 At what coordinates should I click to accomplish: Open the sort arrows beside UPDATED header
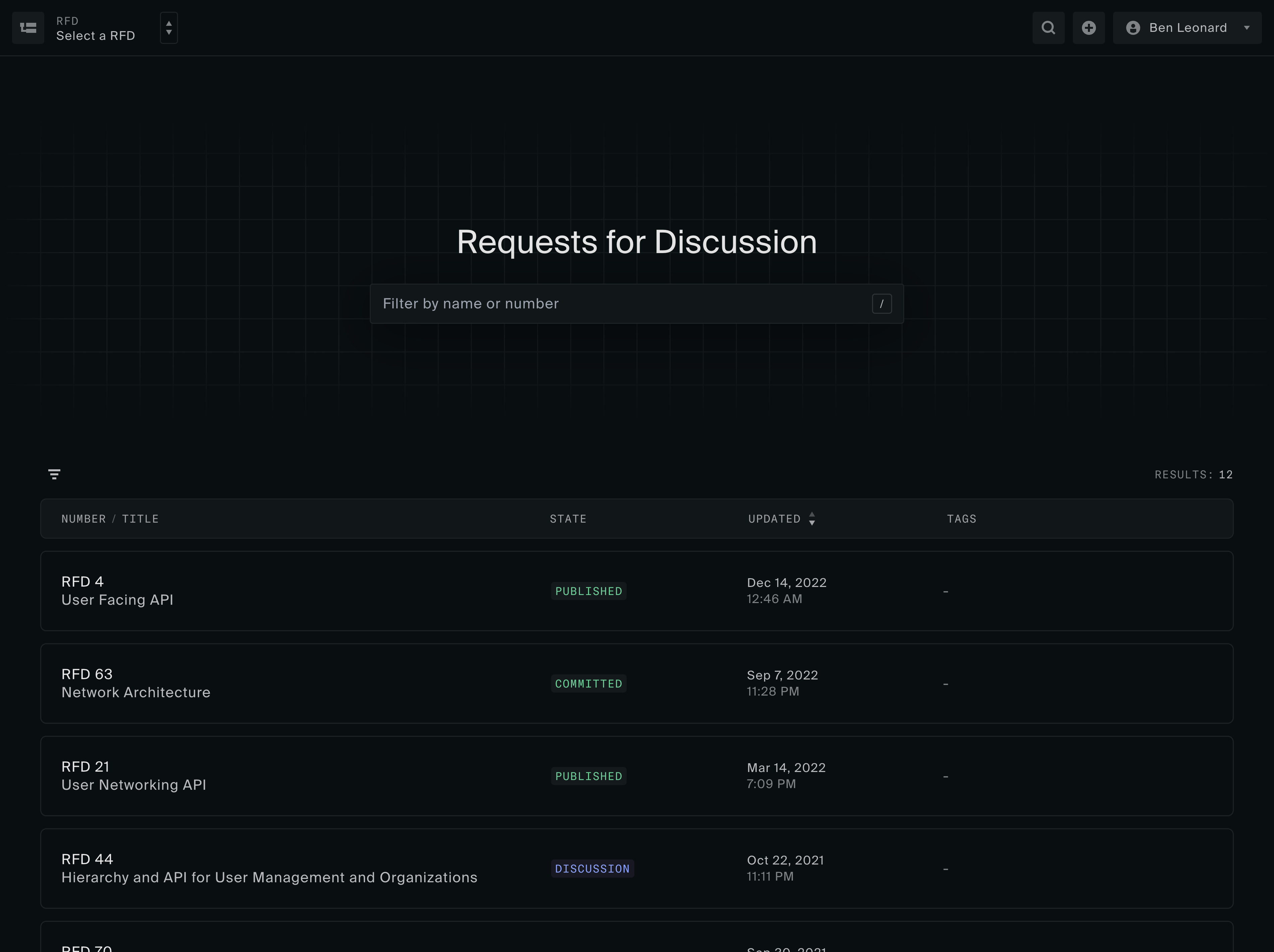812,519
